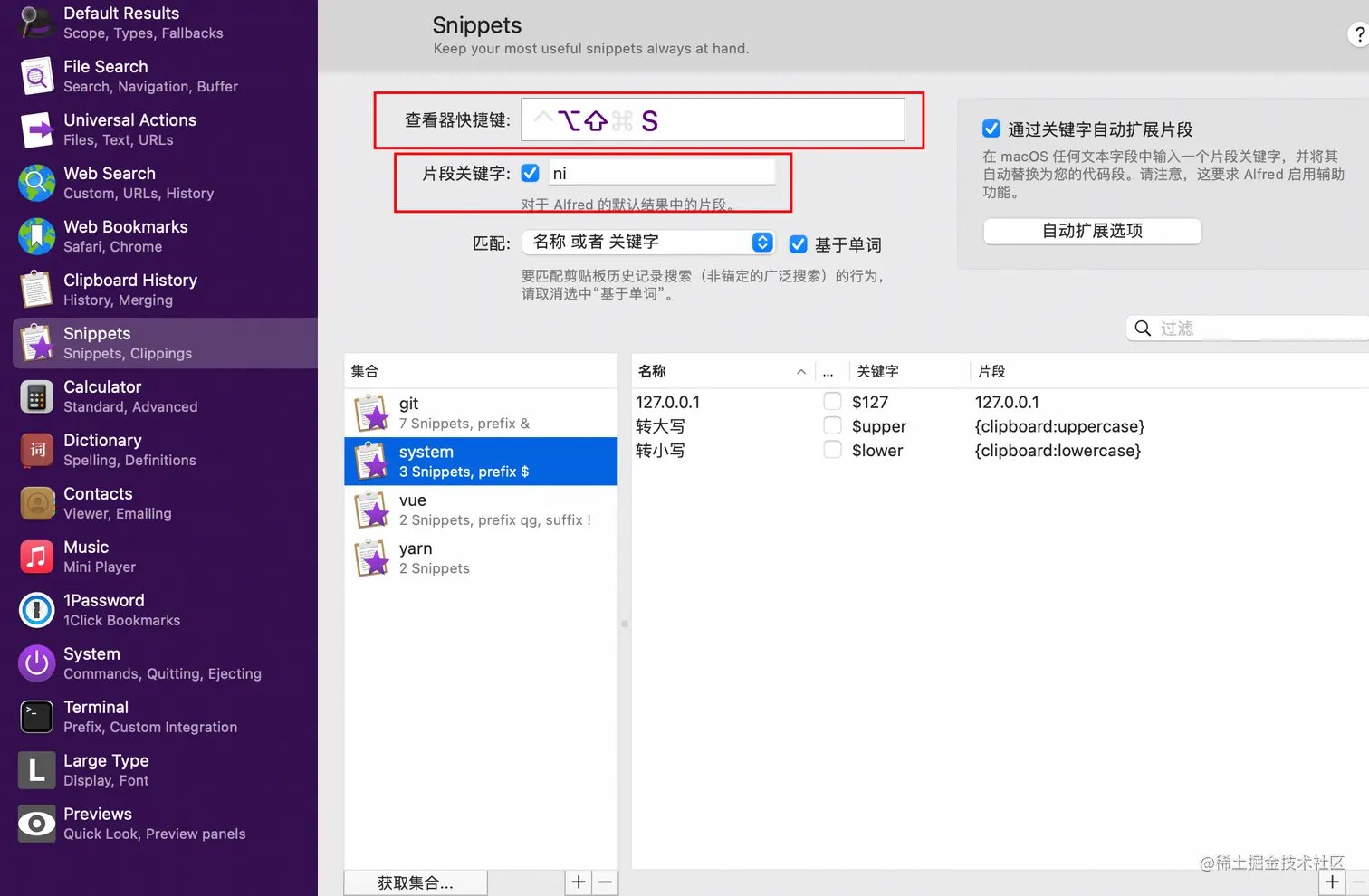Screen dimensions: 1369x896
Task: Open Dictionary icon in sidebar
Action: click(x=37, y=450)
